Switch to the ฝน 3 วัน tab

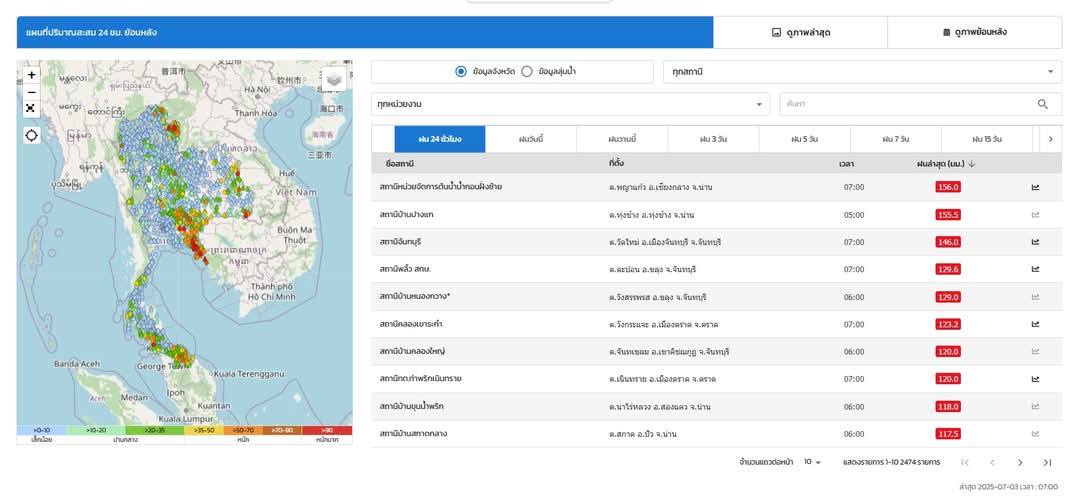tap(713, 139)
